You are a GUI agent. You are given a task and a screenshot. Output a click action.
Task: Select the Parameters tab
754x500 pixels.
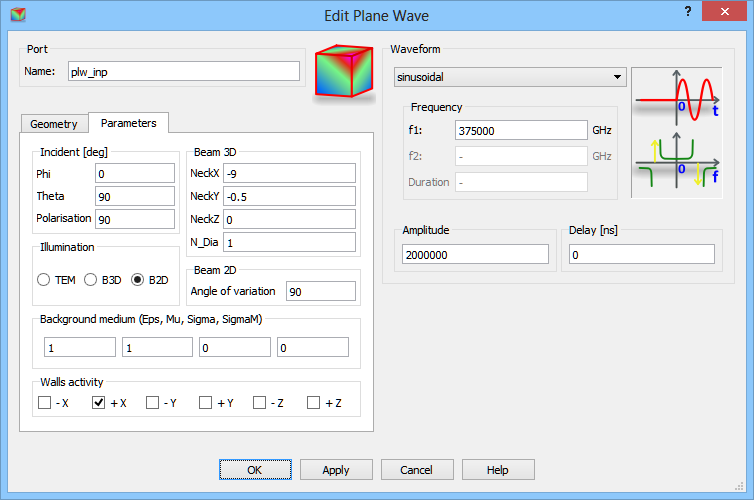tap(128, 123)
